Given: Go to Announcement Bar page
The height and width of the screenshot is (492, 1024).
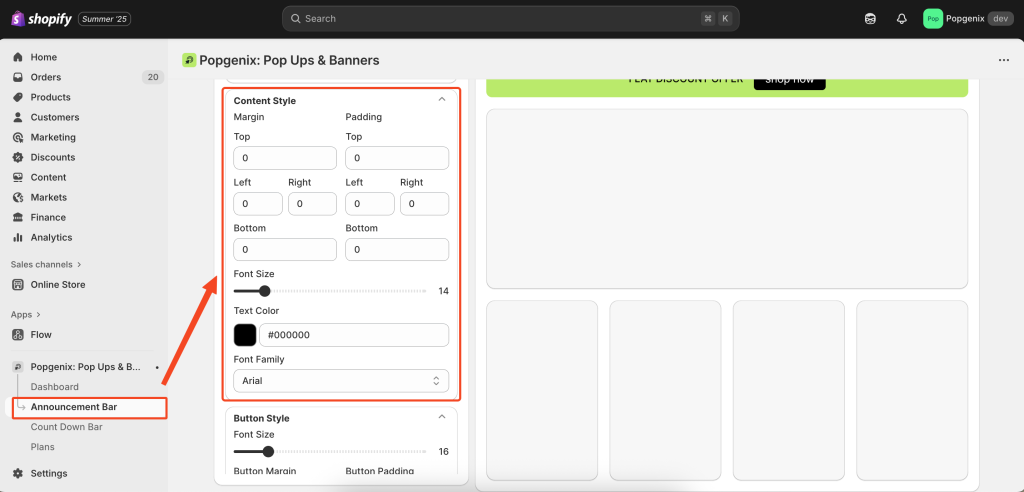Looking at the screenshot, I should [x=74, y=407].
